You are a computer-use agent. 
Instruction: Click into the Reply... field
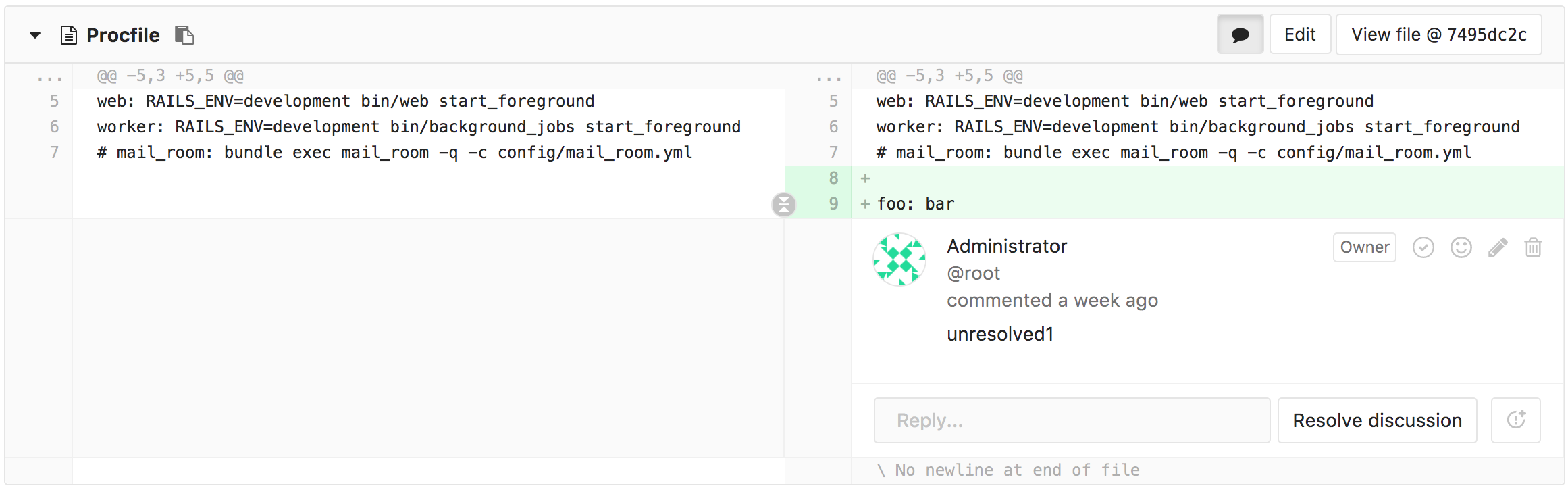(x=1072, y=420)
